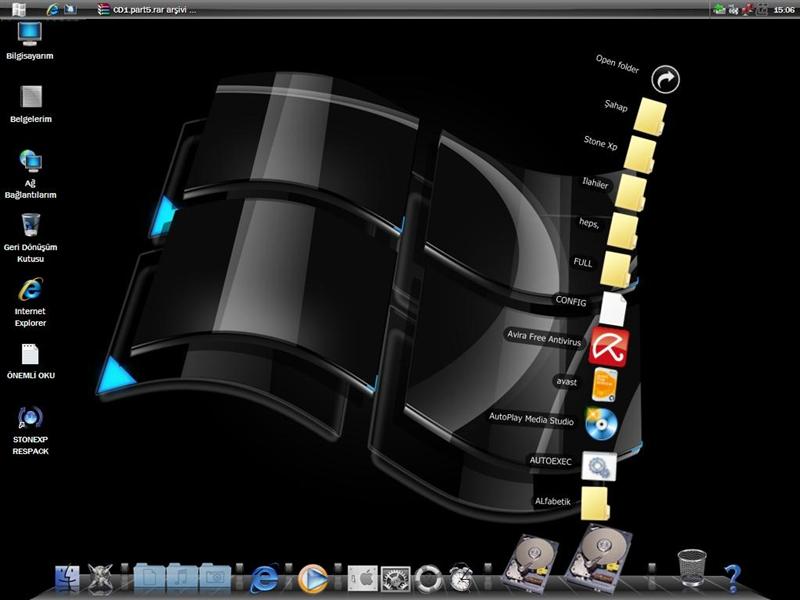Click the Windows Start button
This screenshot has width=800, height=600.
coord(19,9)
